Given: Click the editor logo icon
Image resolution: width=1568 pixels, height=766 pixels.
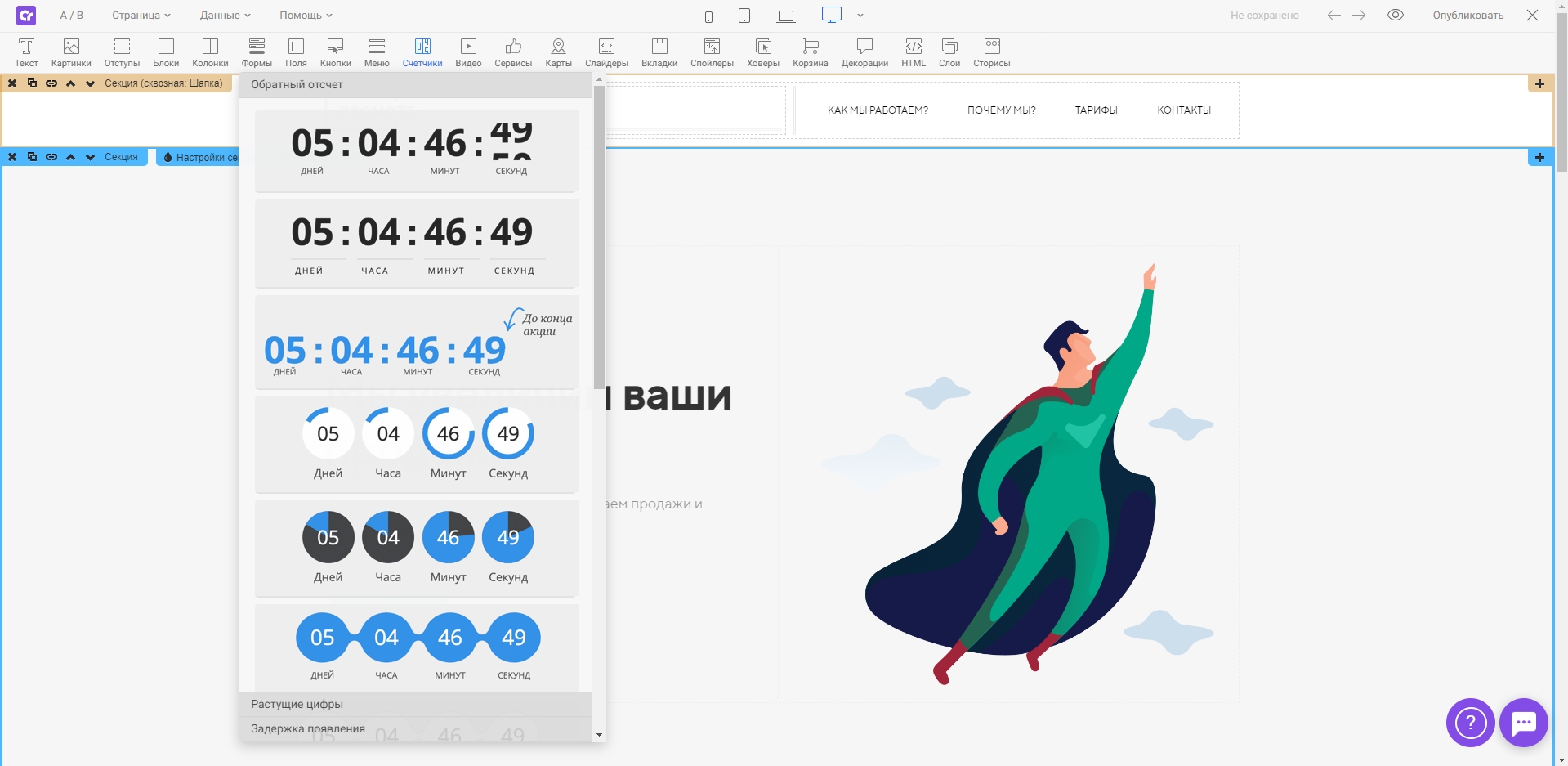Looking at the screenshot, I should click(x=26, y=16).
